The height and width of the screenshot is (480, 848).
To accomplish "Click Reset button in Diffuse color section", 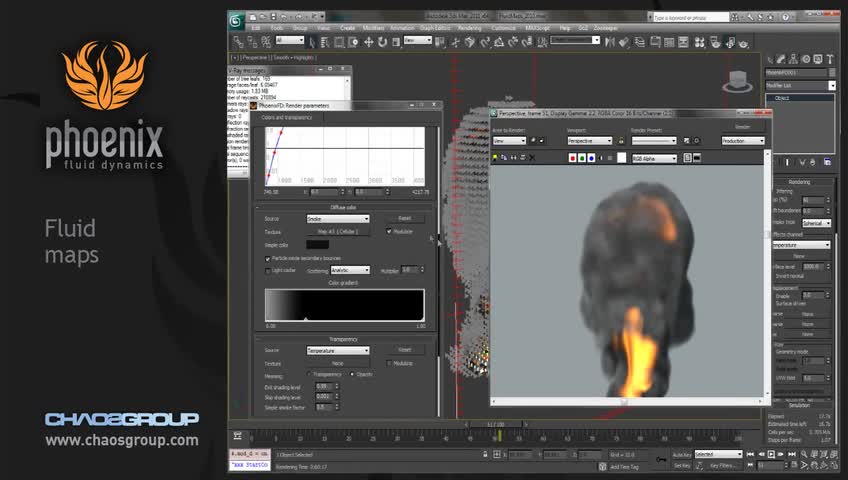I will click(404, 218).
